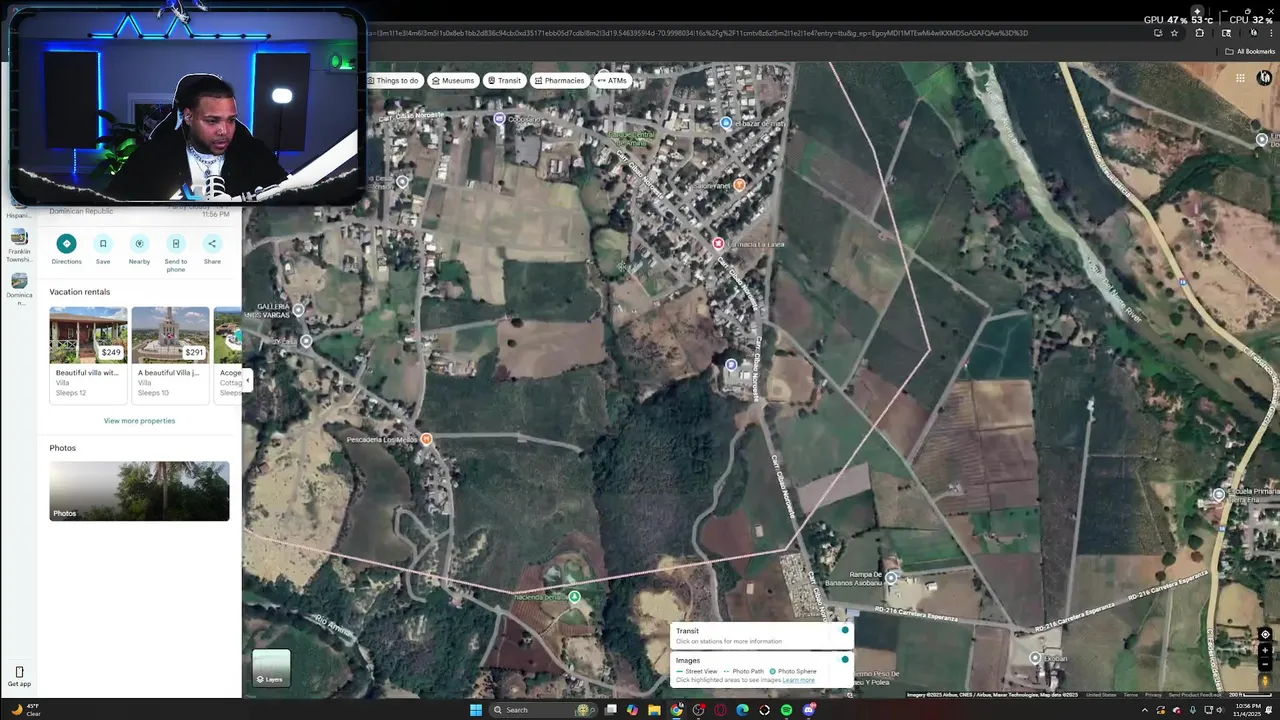This screenshot has height=720, width=1280.
Task: Show your location on map
Action: click(1265, 634)
